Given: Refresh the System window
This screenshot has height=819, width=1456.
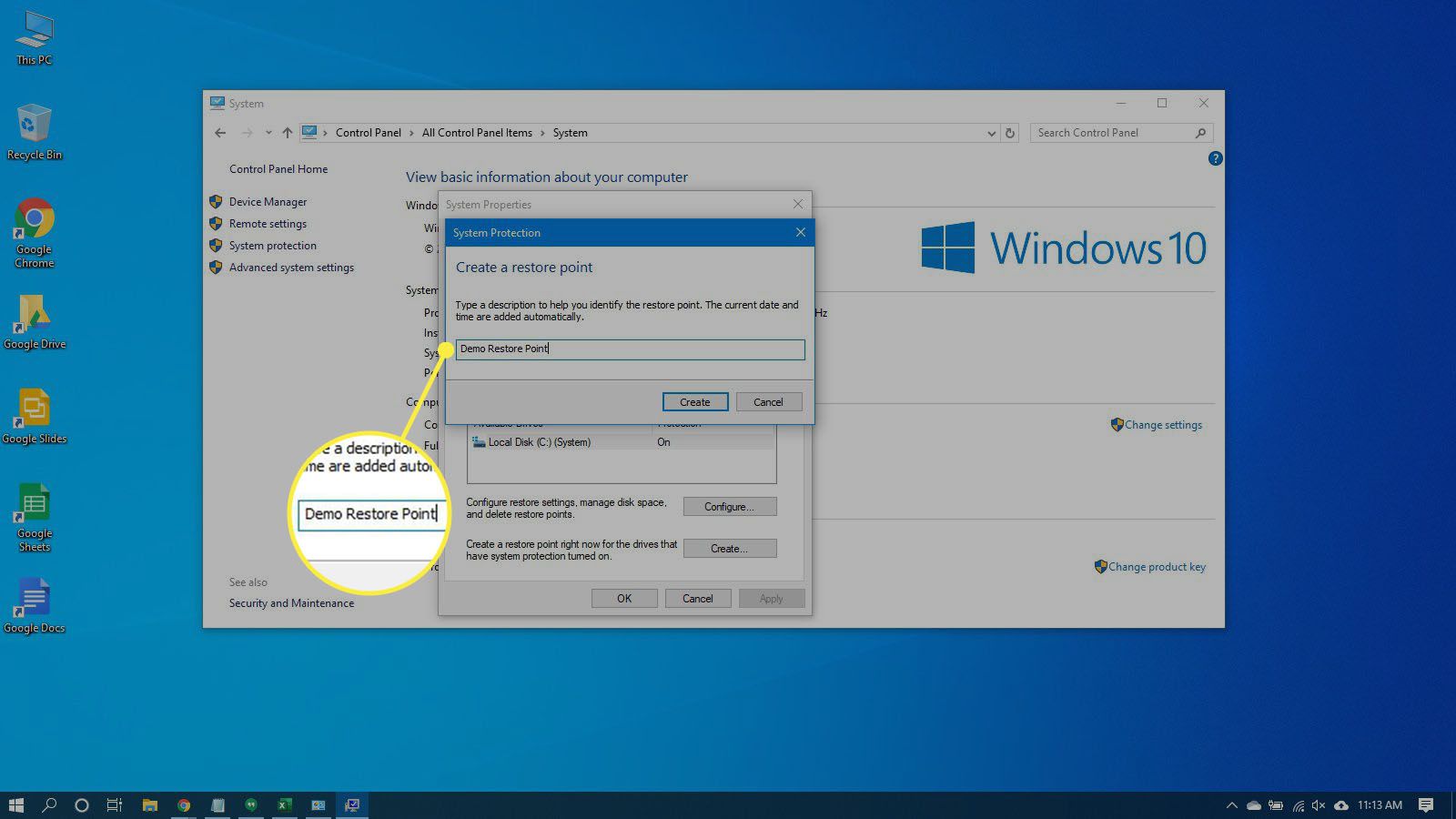Looking at the screenshot, I should click(1009, 133).
